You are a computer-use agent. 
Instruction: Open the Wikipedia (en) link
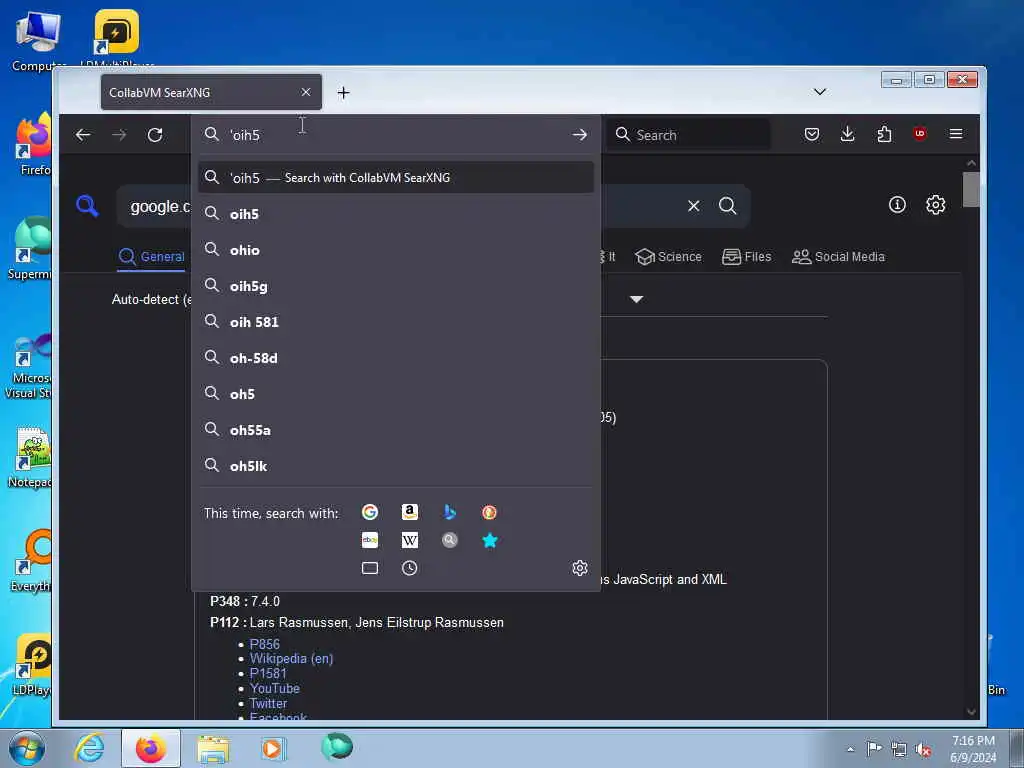291,658
